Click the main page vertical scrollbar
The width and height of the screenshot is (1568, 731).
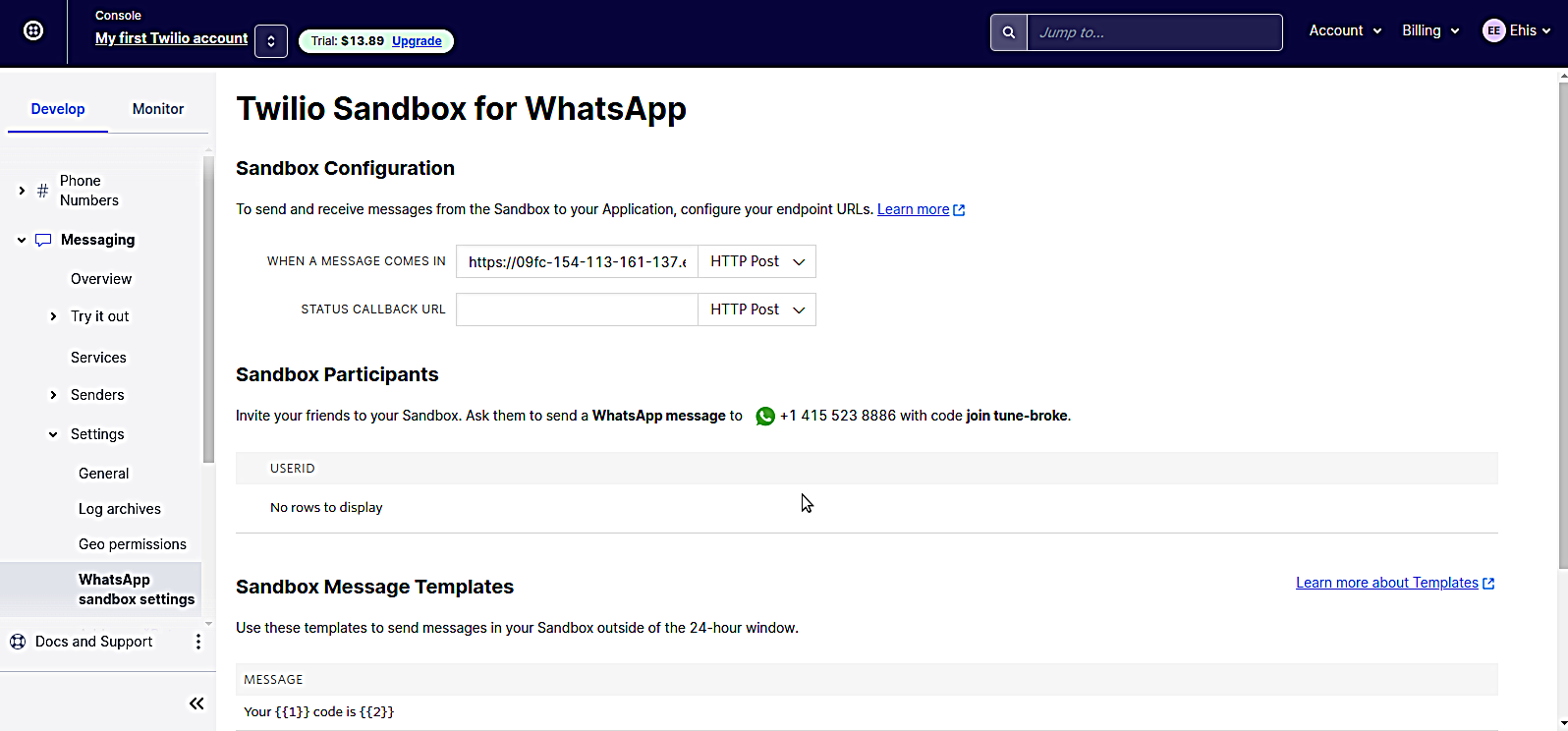coord(1563,324)
